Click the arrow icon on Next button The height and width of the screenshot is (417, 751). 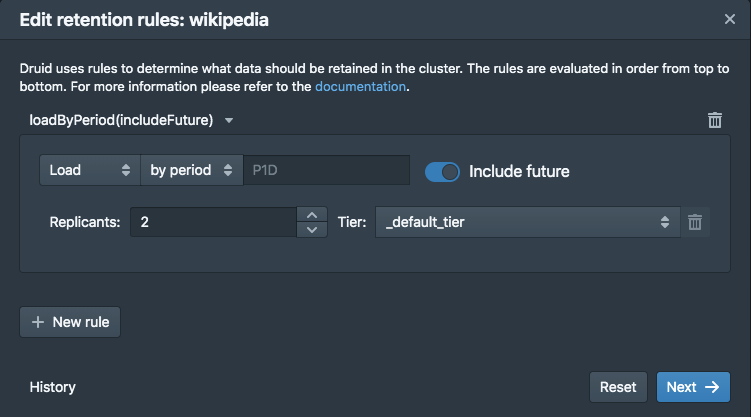click(x=712, y=387)
